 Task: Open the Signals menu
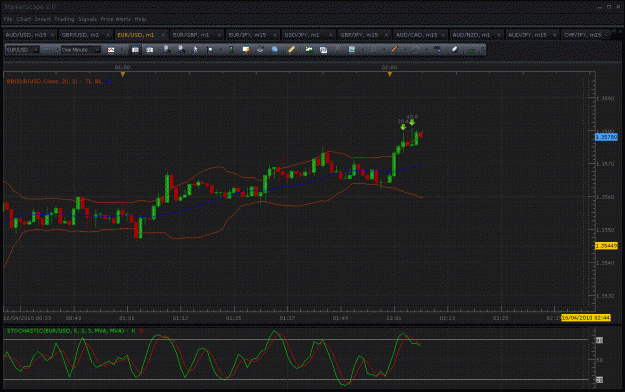[x=87, y=19]
